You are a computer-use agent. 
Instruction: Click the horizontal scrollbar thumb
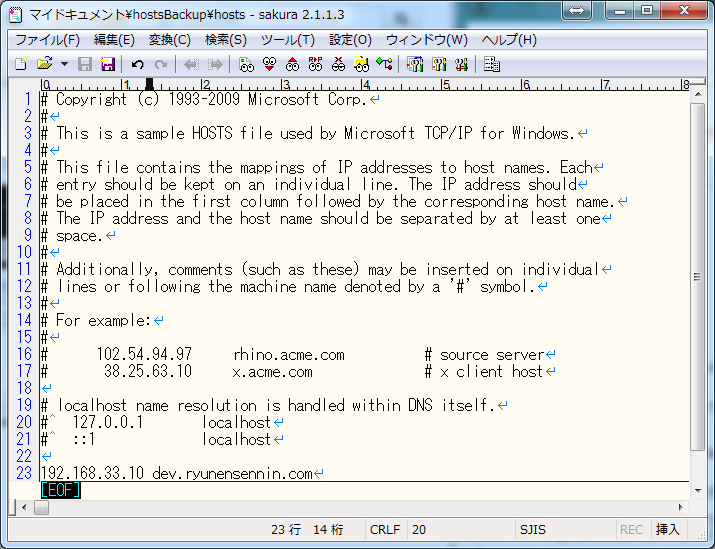(41, 507)
